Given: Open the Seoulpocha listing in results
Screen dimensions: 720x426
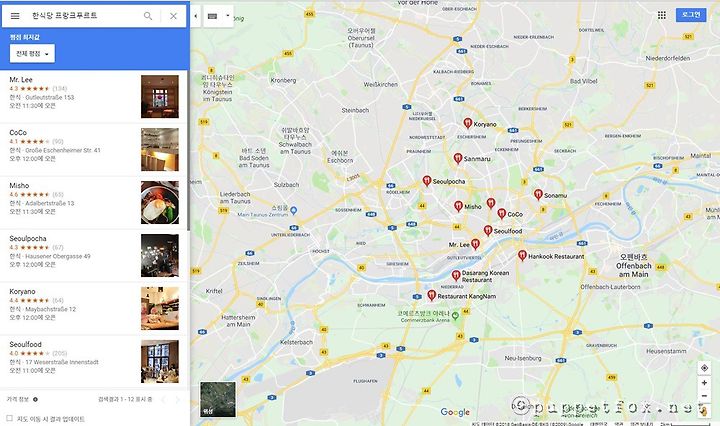Looking at the screenshot, I should (x=94, y=255).
